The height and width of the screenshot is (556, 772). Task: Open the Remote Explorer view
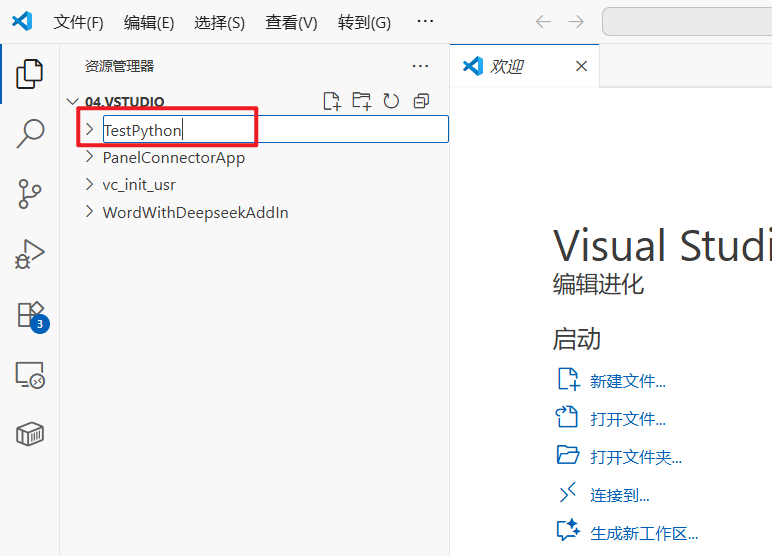(30, 375)
